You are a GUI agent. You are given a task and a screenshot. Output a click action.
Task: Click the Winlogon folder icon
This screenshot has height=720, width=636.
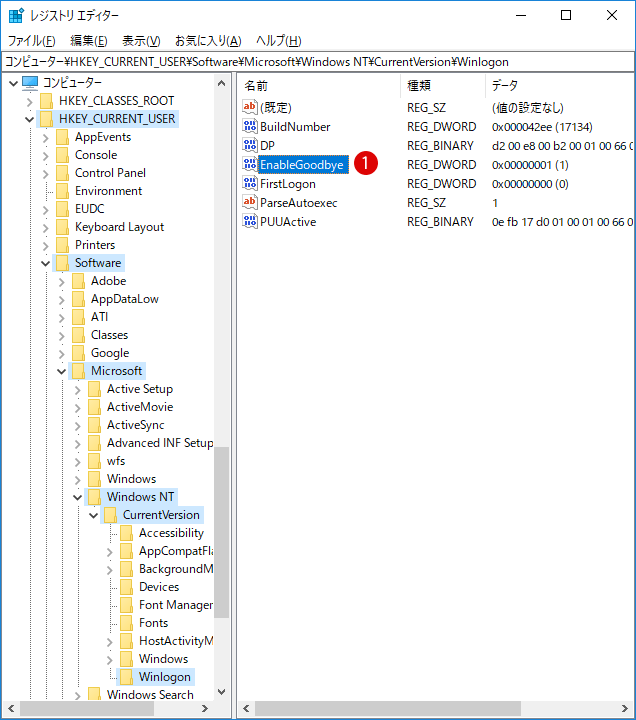point(127,677)
